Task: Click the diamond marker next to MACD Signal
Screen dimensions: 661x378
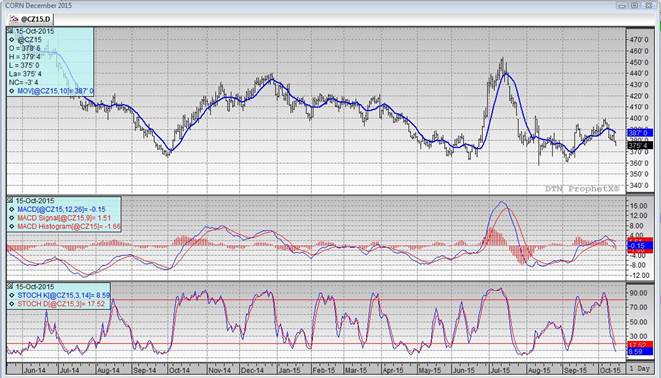Action: click(x=12, y=218)
